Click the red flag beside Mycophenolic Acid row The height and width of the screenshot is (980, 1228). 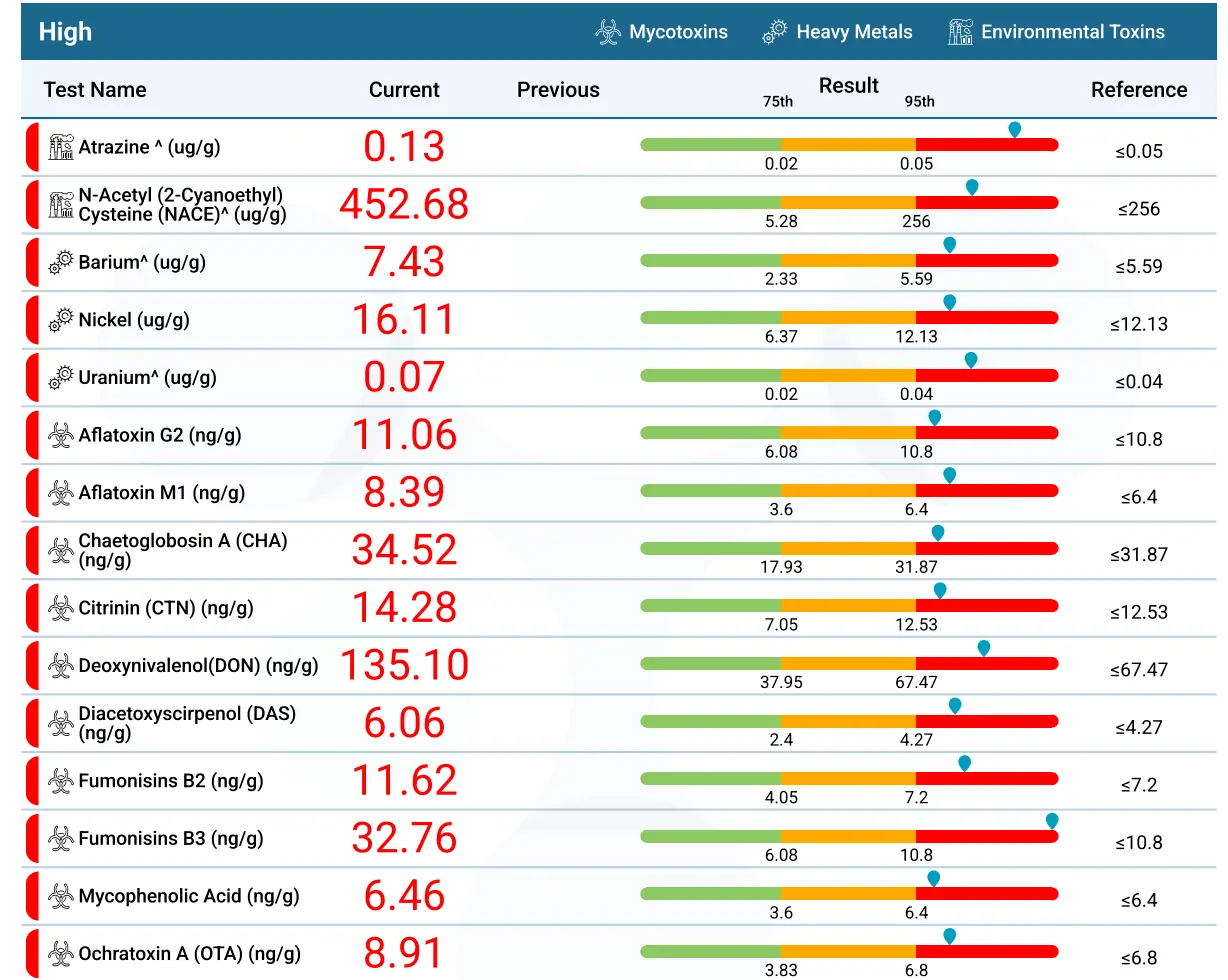click(32, 896)
